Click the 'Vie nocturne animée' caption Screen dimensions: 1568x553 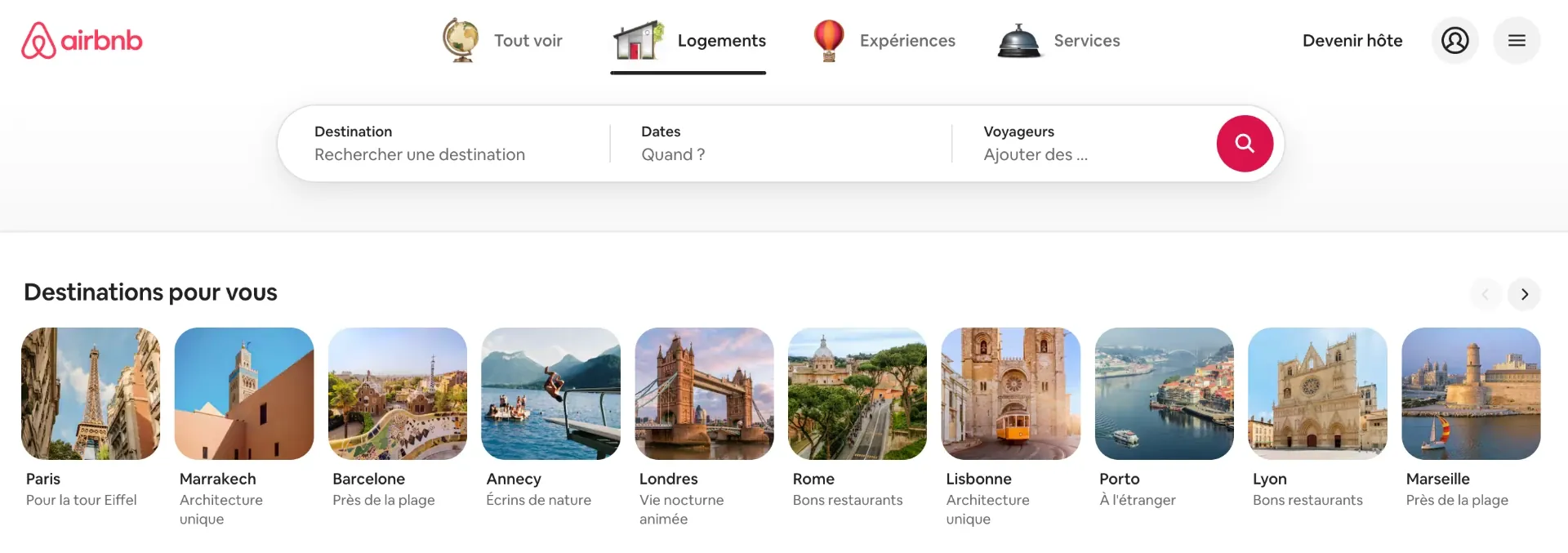(682, 509)
